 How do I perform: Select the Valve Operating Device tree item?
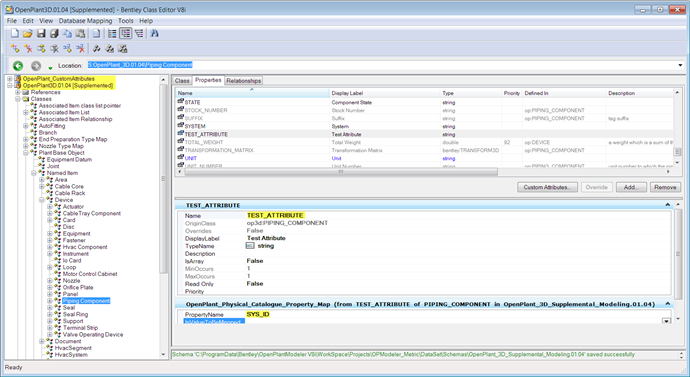point(93,335)
